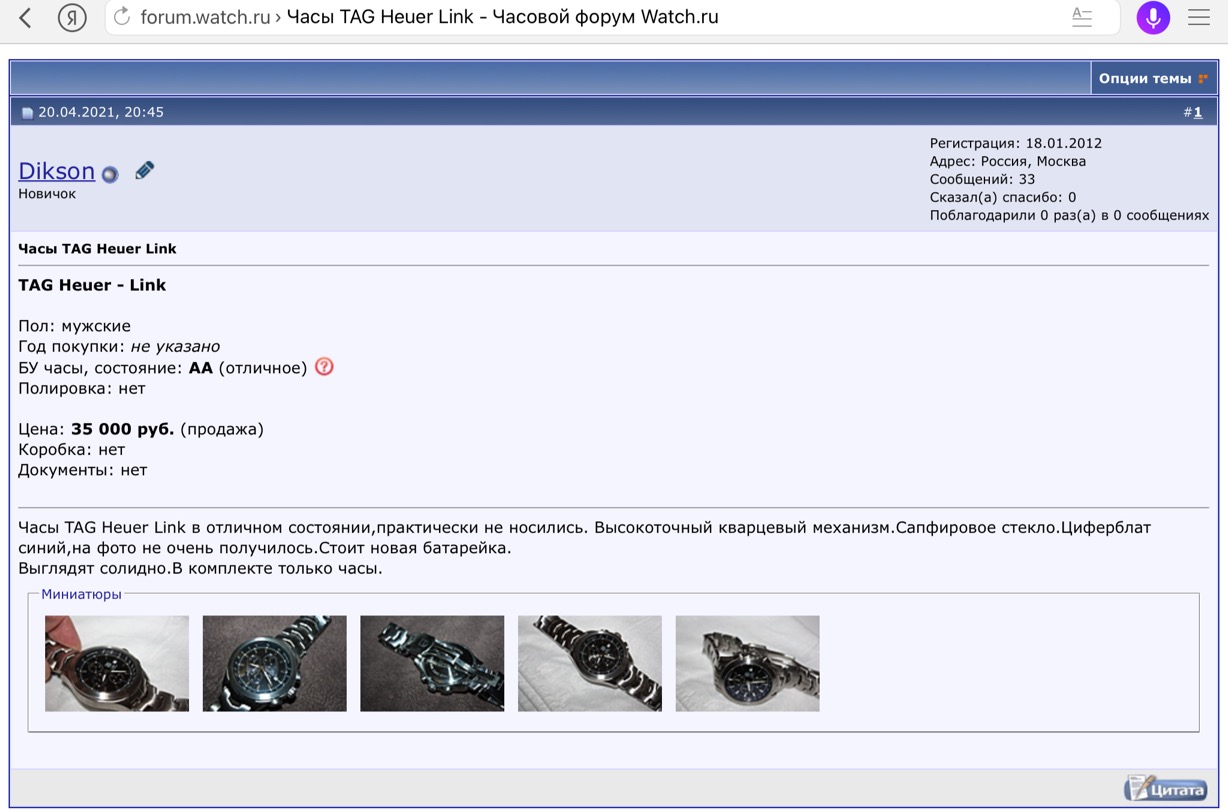Image resolution: width=1228 pixels, height=810 pixels.
Task: Reload the page with the refresh icon
Action: point(122,17)
